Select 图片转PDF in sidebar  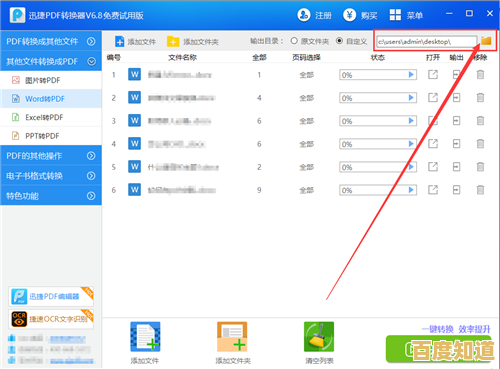[x=51, y=80]
